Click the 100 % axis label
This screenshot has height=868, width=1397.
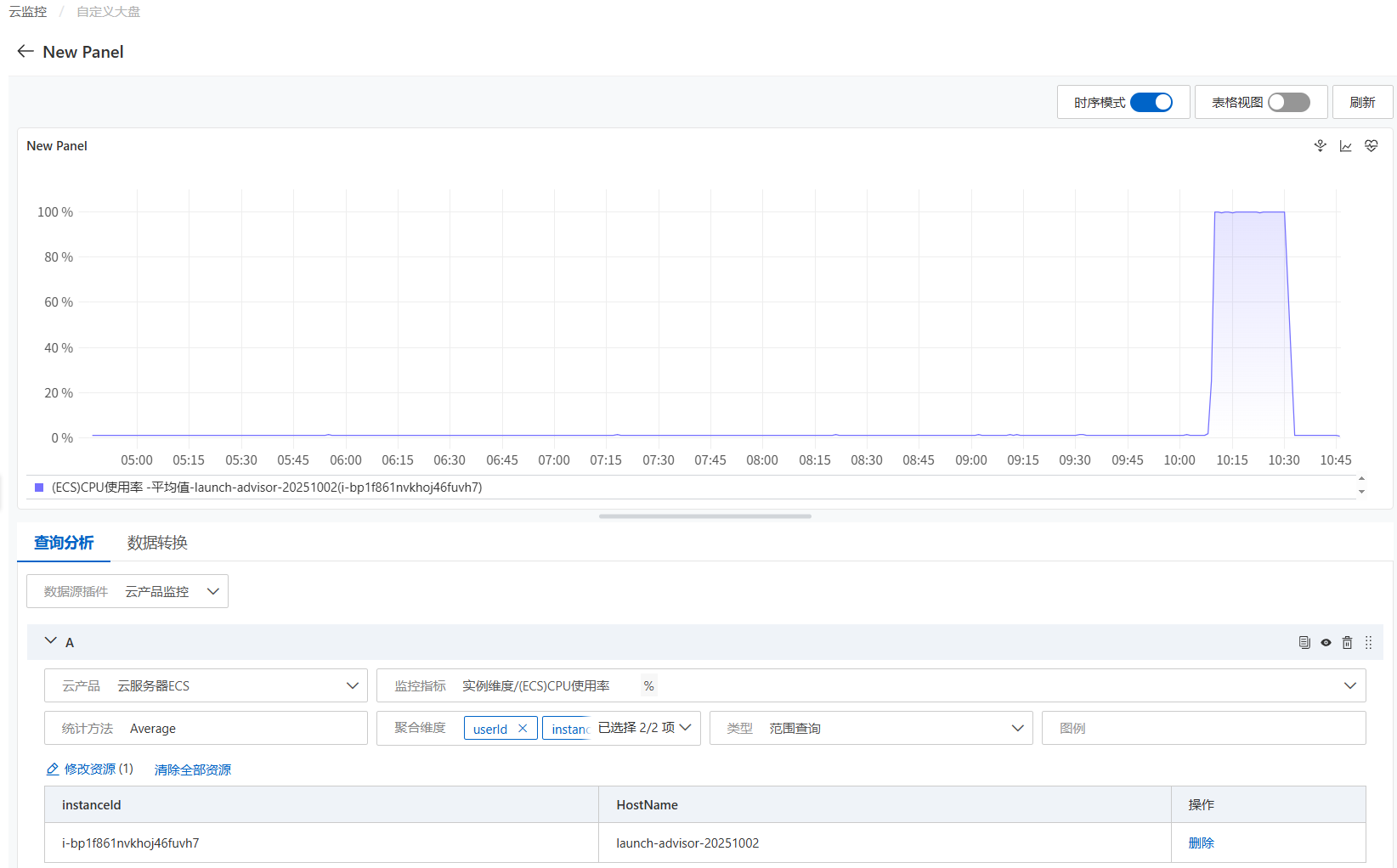[55, 211]
